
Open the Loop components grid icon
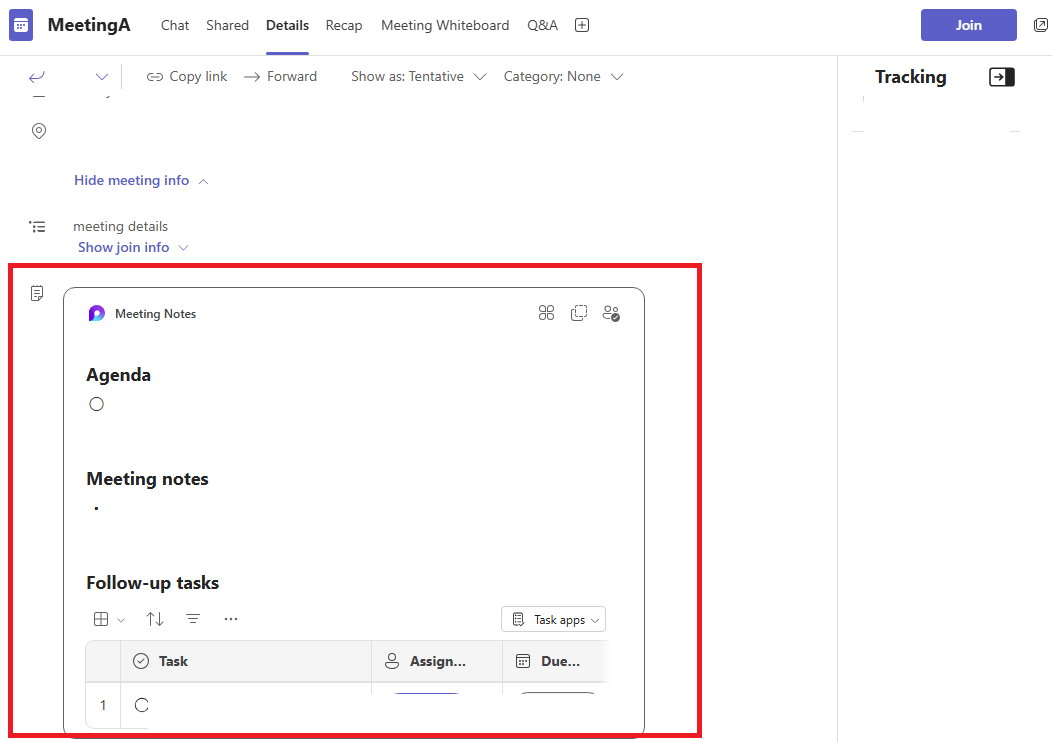pyautogui.click(x=546, y=312)
